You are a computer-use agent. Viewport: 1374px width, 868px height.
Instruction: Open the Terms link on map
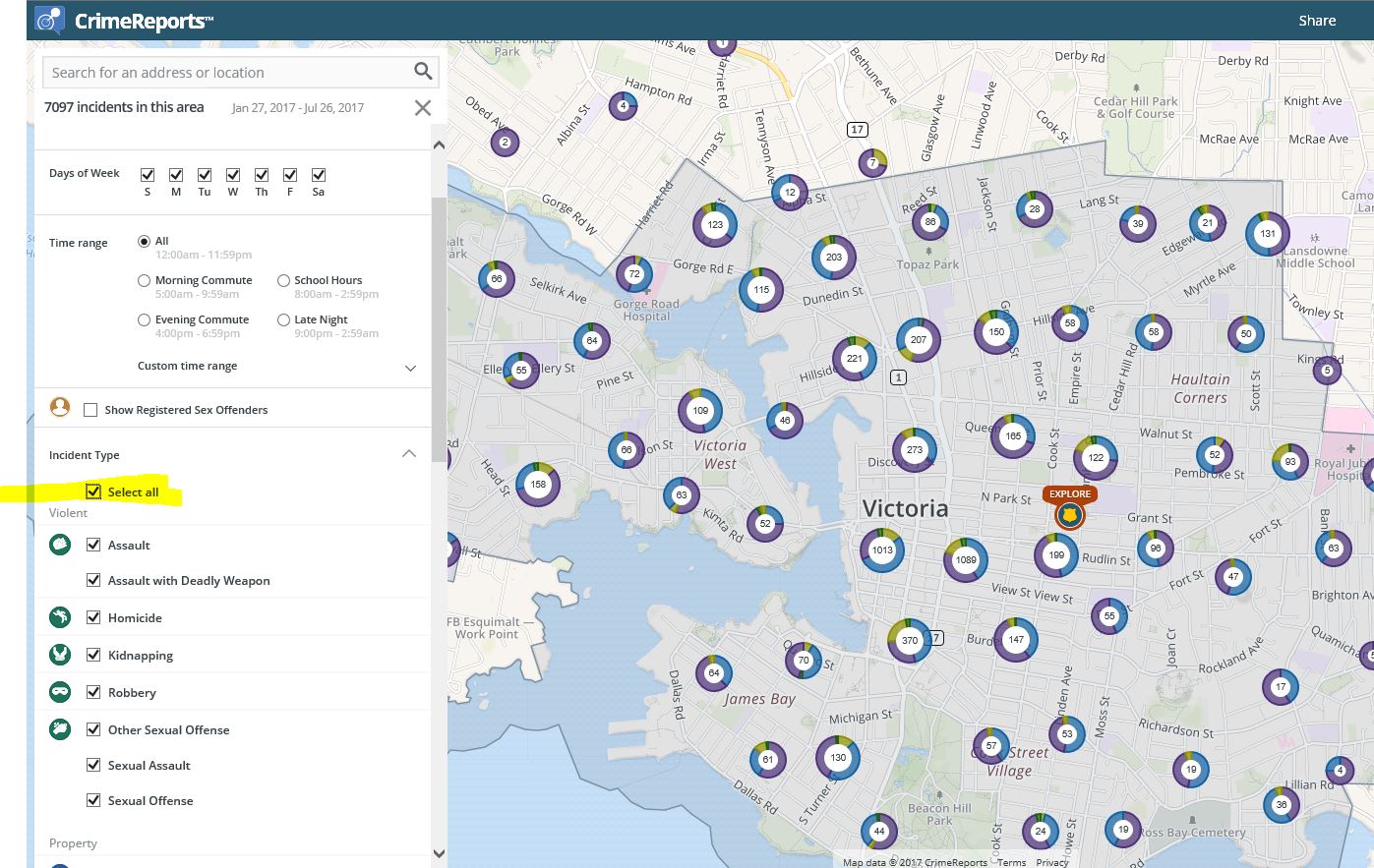click(x=1011, y=862)
